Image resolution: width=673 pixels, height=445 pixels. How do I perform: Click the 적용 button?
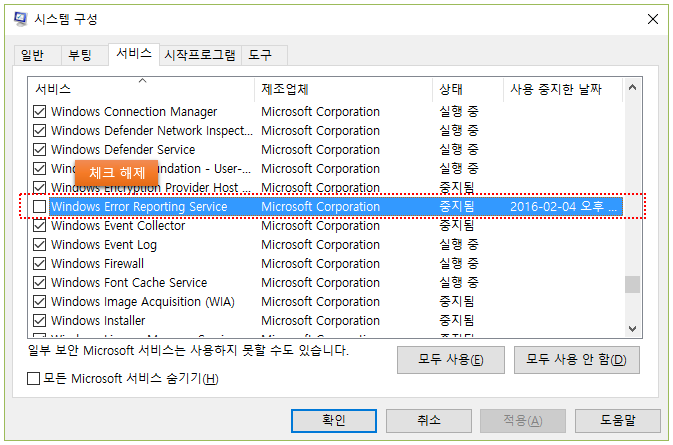point(523,421)
